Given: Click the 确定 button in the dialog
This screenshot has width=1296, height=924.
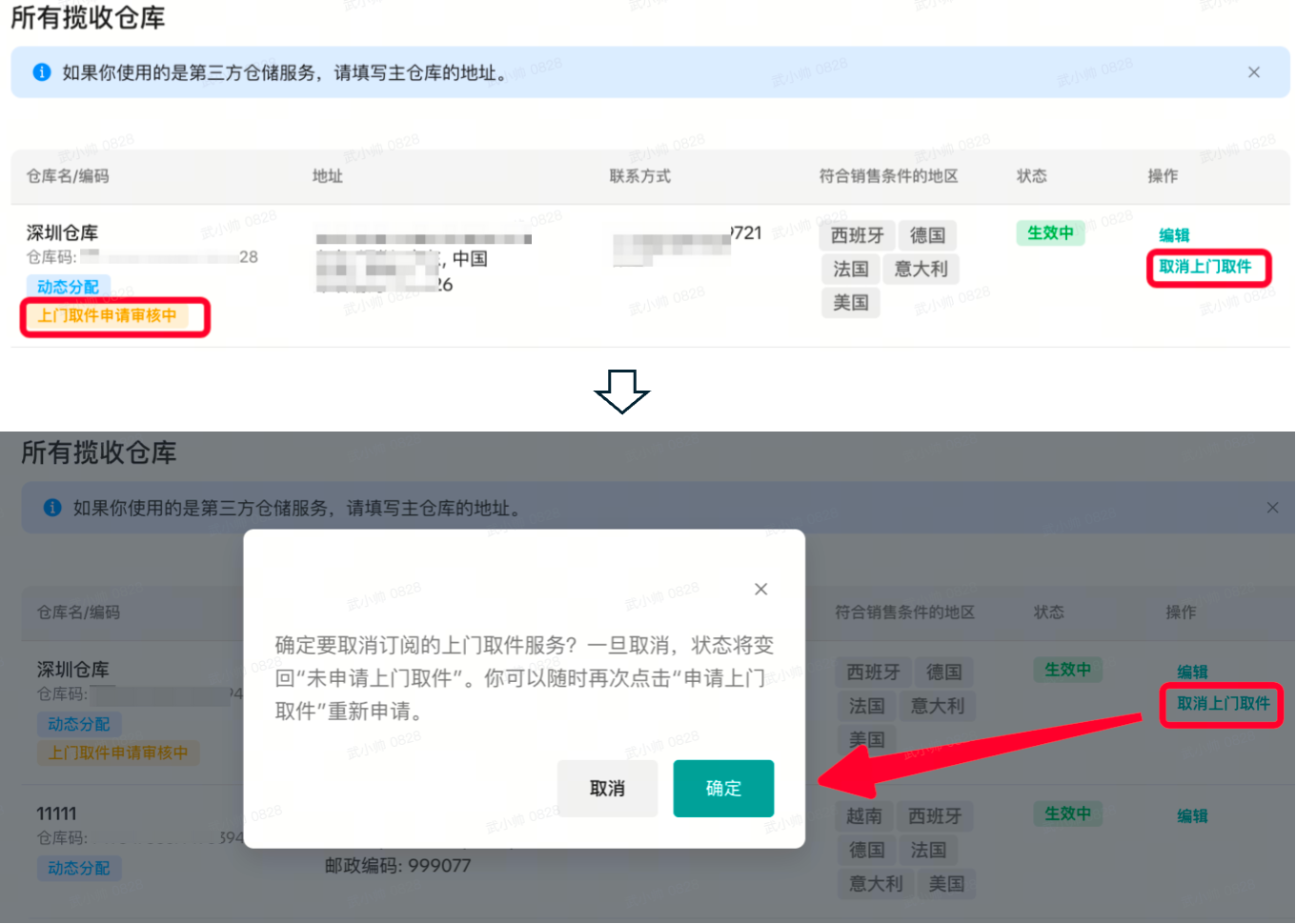Looking at the screenshot, I should pyautogui.click(x=723, y=788).
